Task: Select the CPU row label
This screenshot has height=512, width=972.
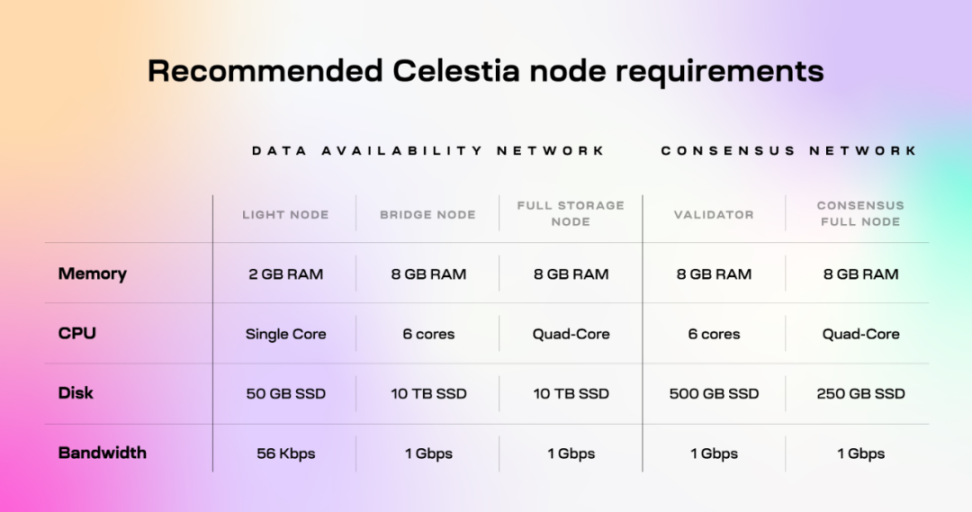Action: [77, 333]
